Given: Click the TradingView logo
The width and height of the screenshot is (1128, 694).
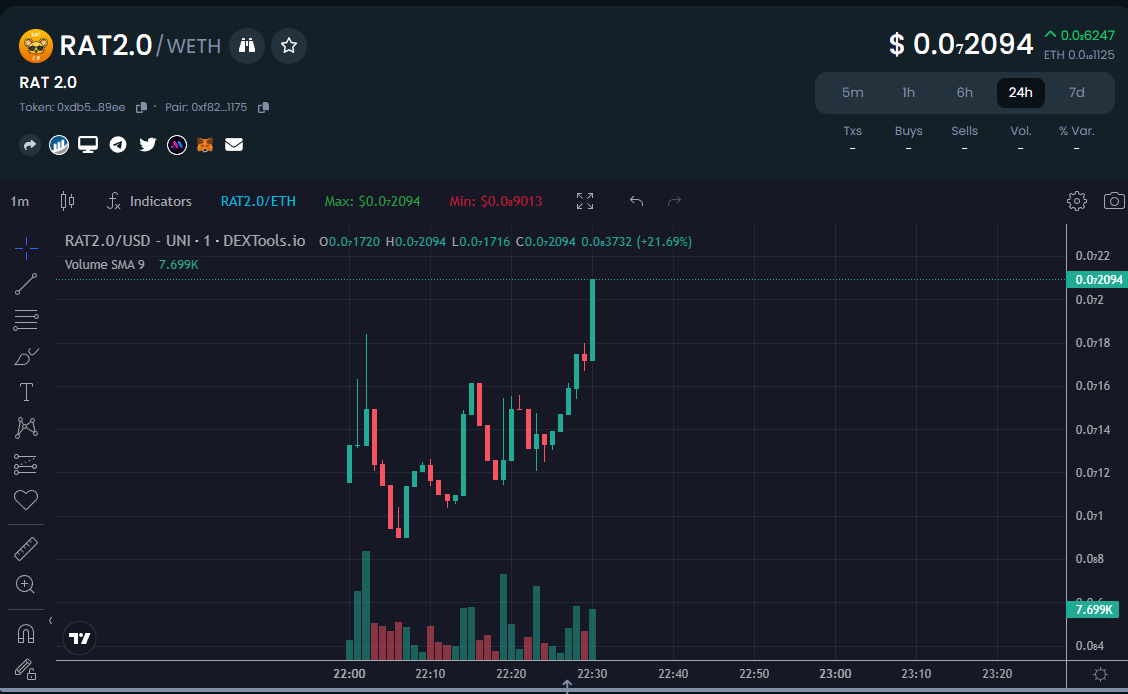Looking at the screenshot, I should pyautogui.click(x=79, y=638).
